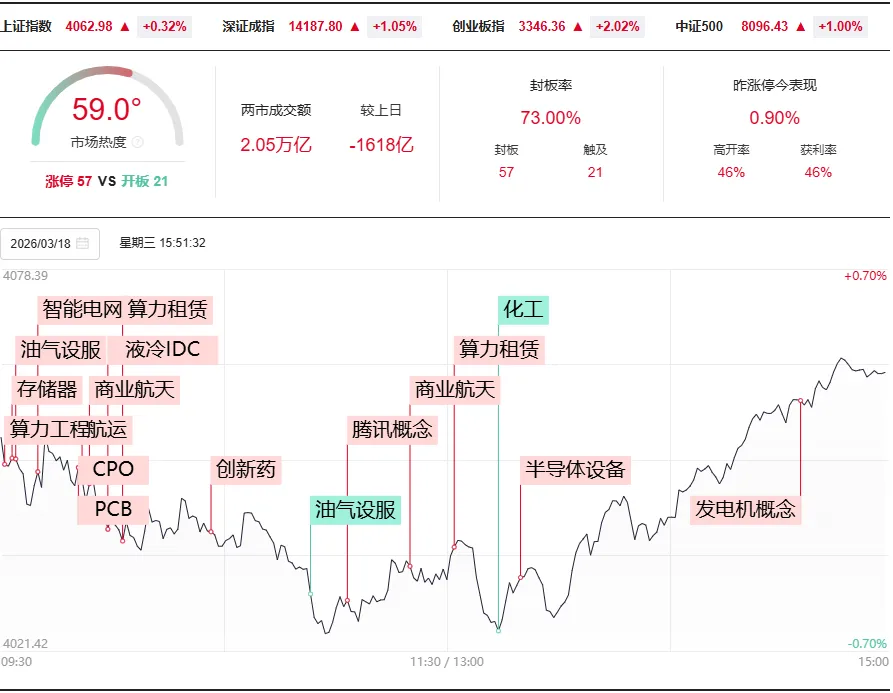
Task: Click the 开板 21 count label
Action: [x=145, y=182]
